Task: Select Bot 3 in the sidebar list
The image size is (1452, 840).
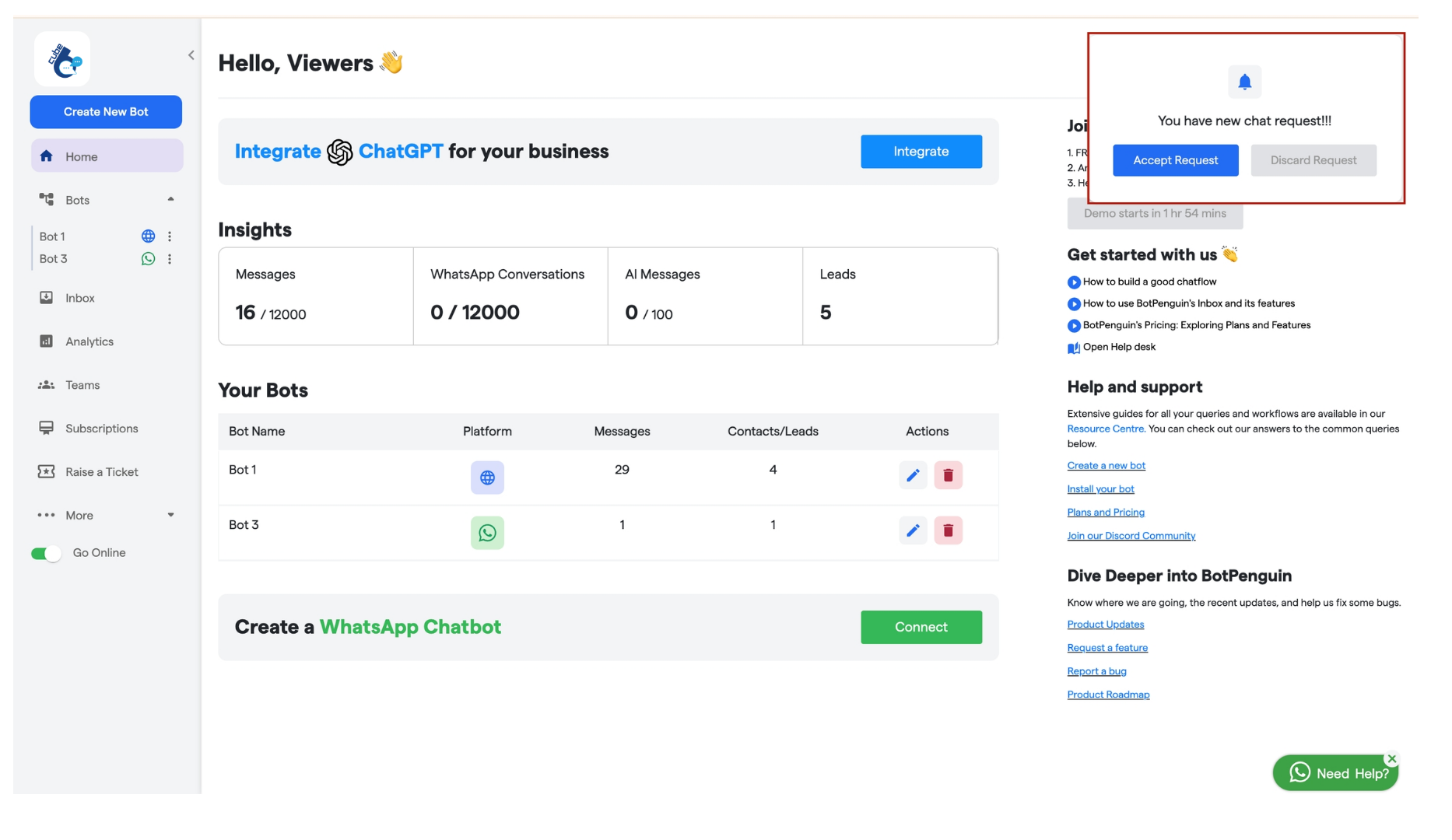Action: click(53, 259)
